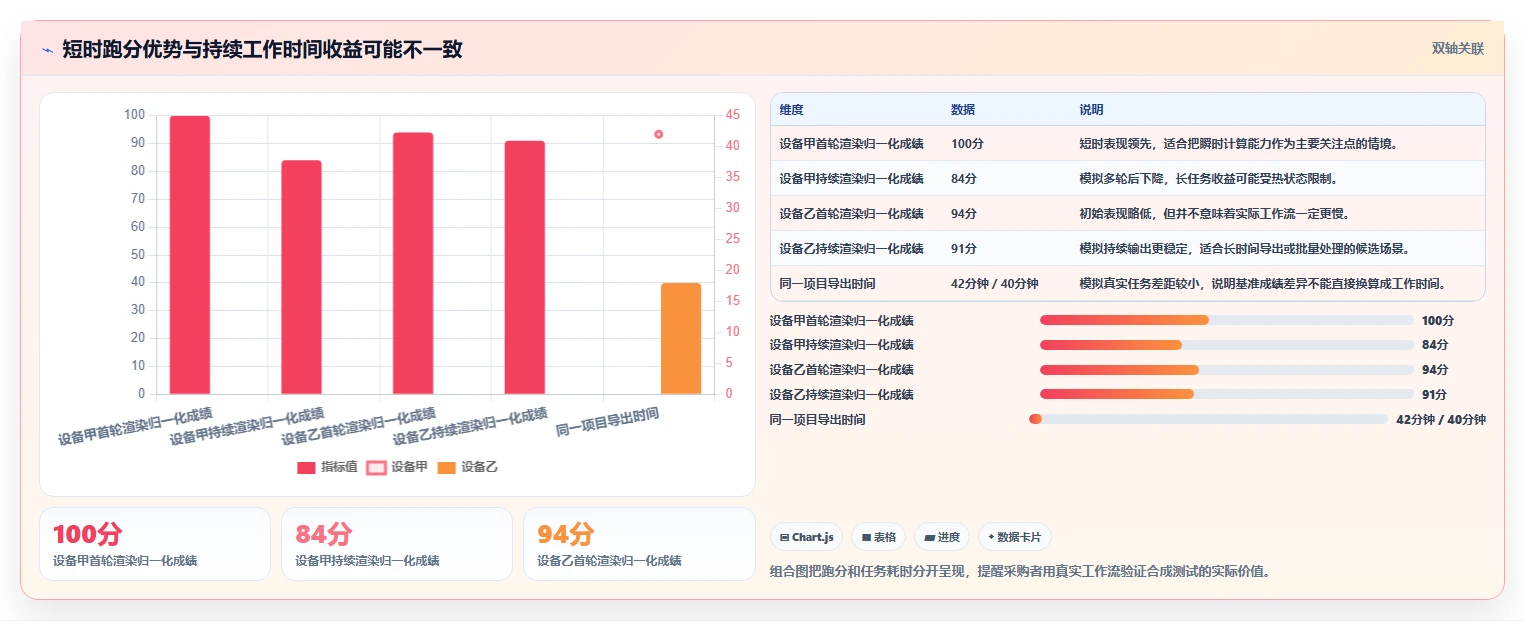Click the 设备乙首轮渲染归一化成绩 chart bar
This screenshot has height=621, width=1525.
[x=413, y=263]
